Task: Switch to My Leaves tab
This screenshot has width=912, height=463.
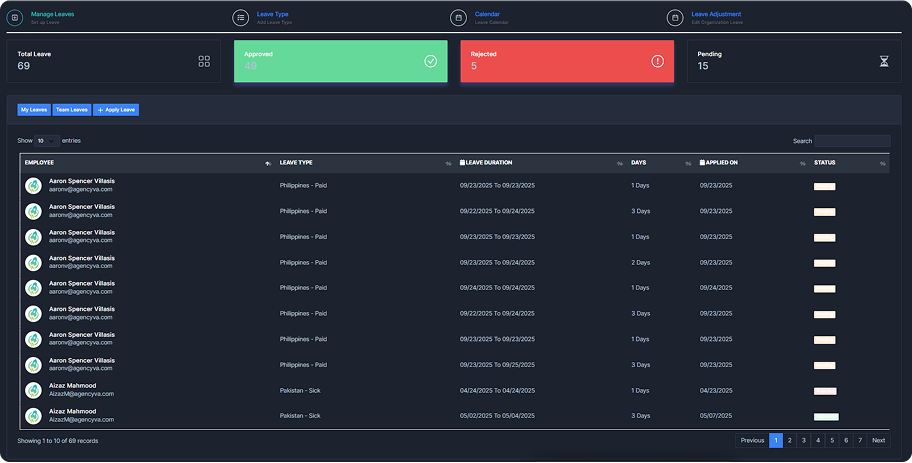Action: [x=33, y=109]
